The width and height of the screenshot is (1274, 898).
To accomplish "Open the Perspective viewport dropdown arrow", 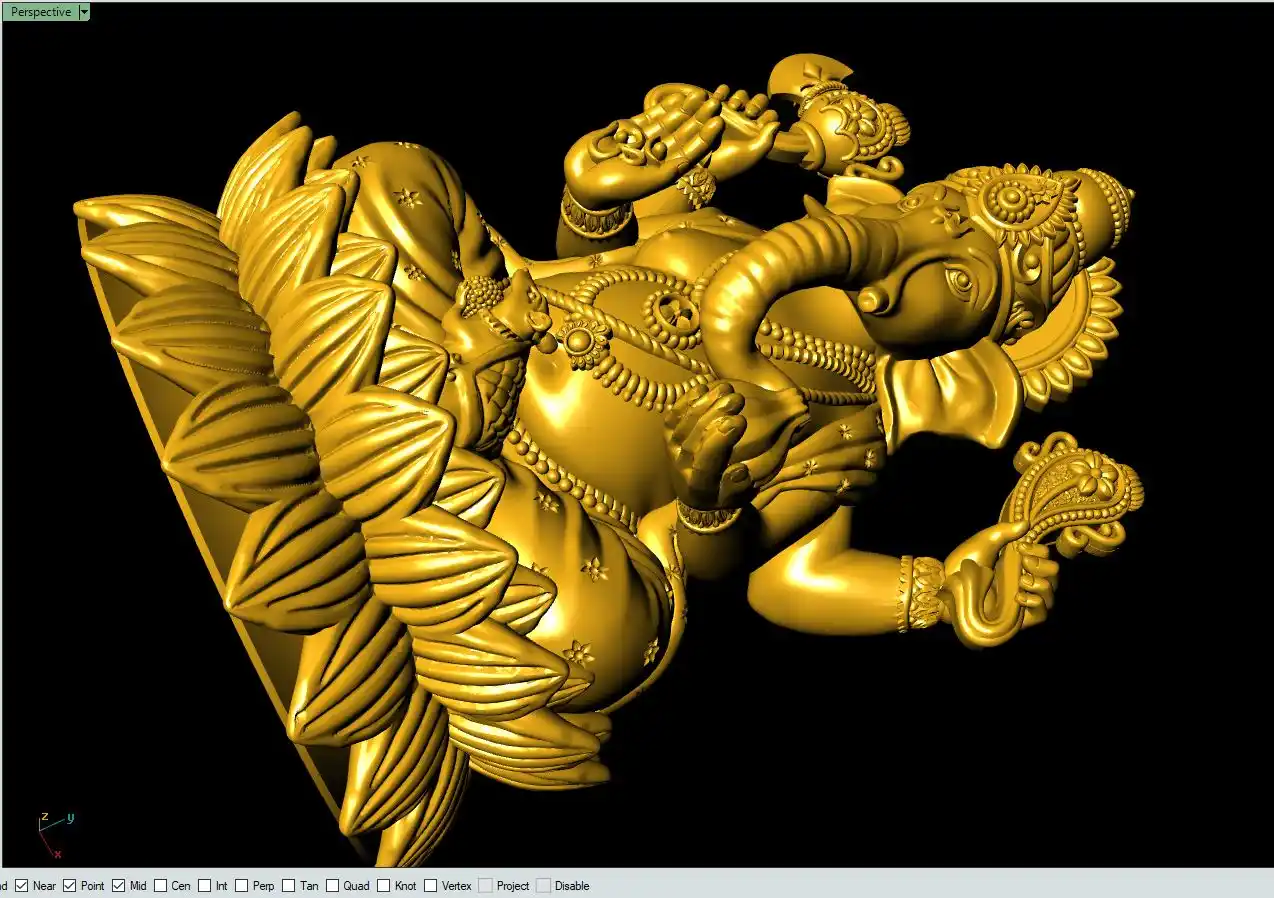I will coord(84,12).
